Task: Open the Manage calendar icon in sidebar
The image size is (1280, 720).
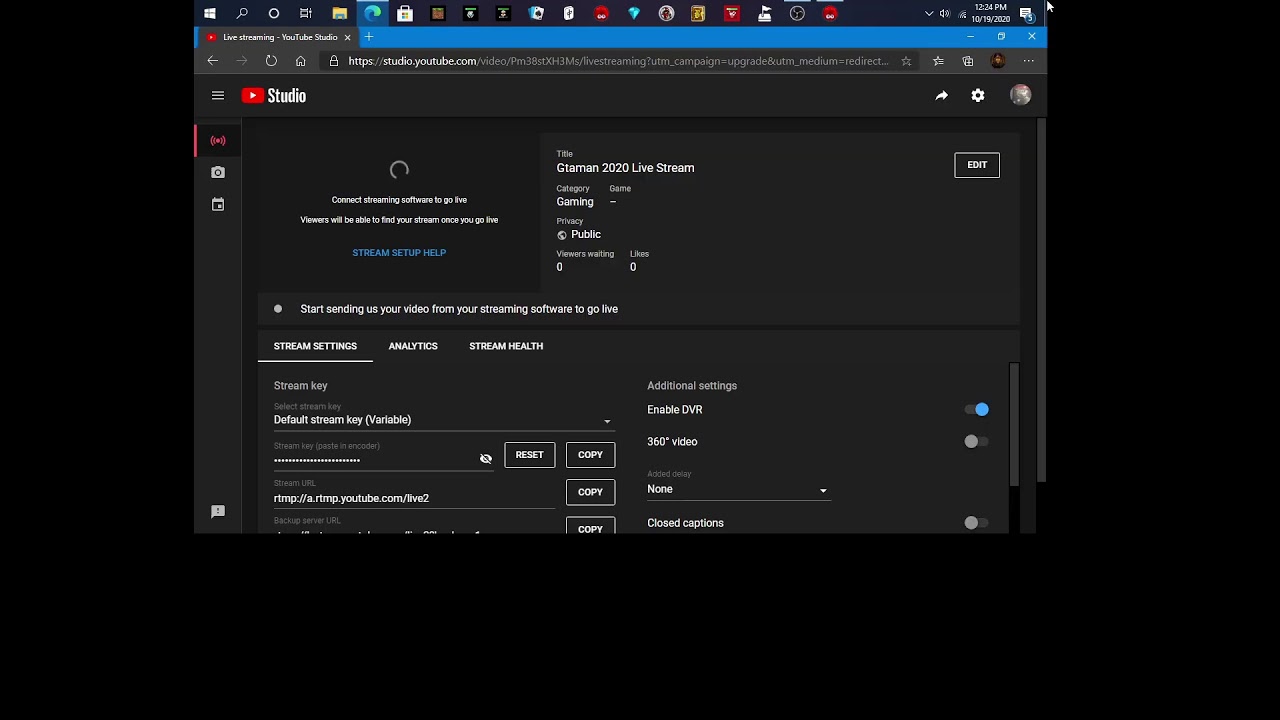Action: pos(218,205)
